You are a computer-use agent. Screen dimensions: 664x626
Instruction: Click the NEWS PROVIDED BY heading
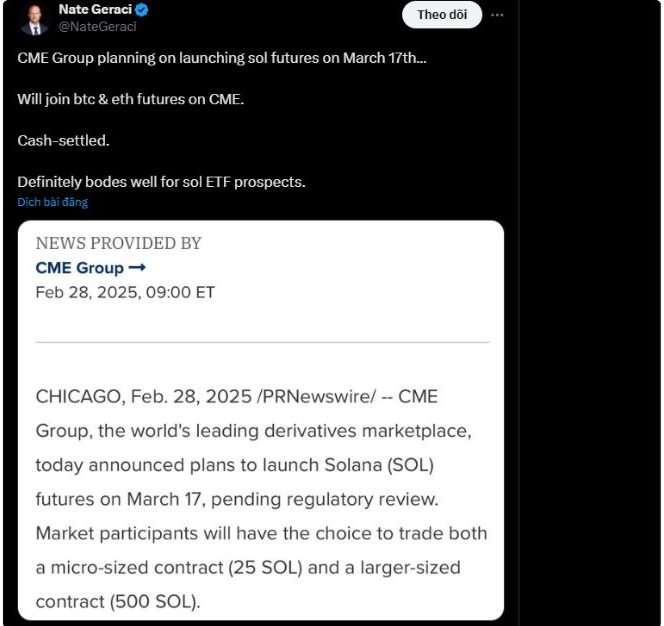click(118, 243)
